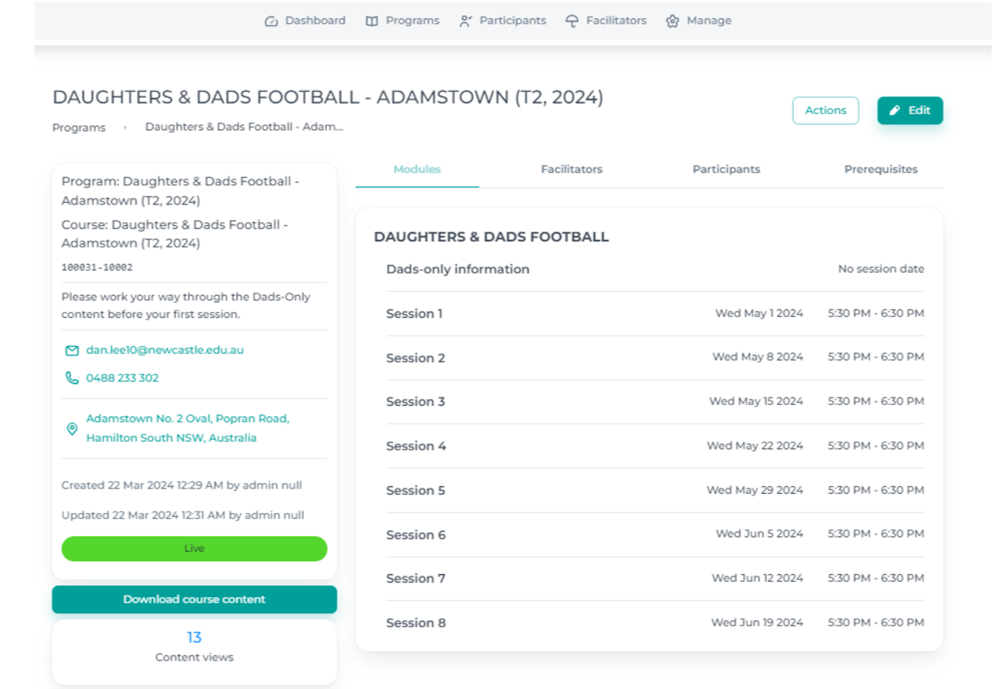Expand the Session 1 module row
The width and height of the screenshot is (1008, 689).
[415, 314]
